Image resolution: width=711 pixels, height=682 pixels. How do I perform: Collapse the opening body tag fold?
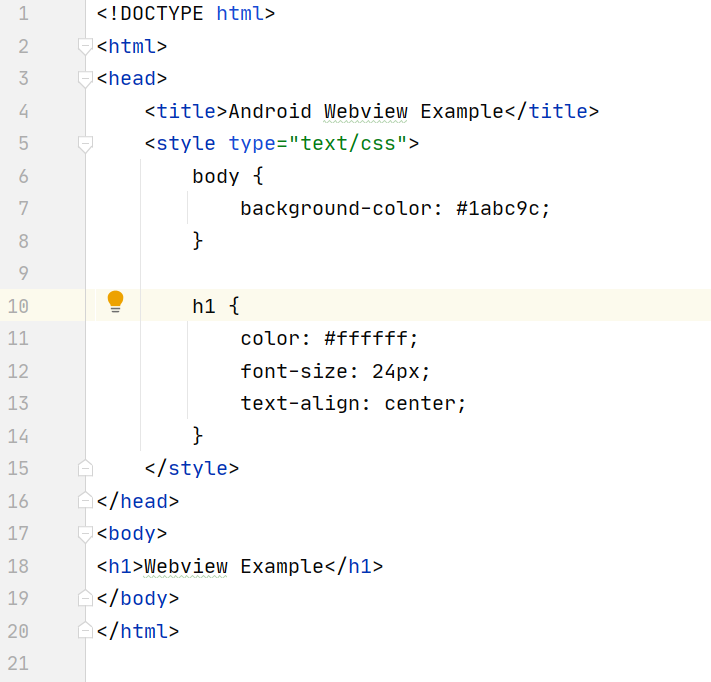(x=85, y=533)
